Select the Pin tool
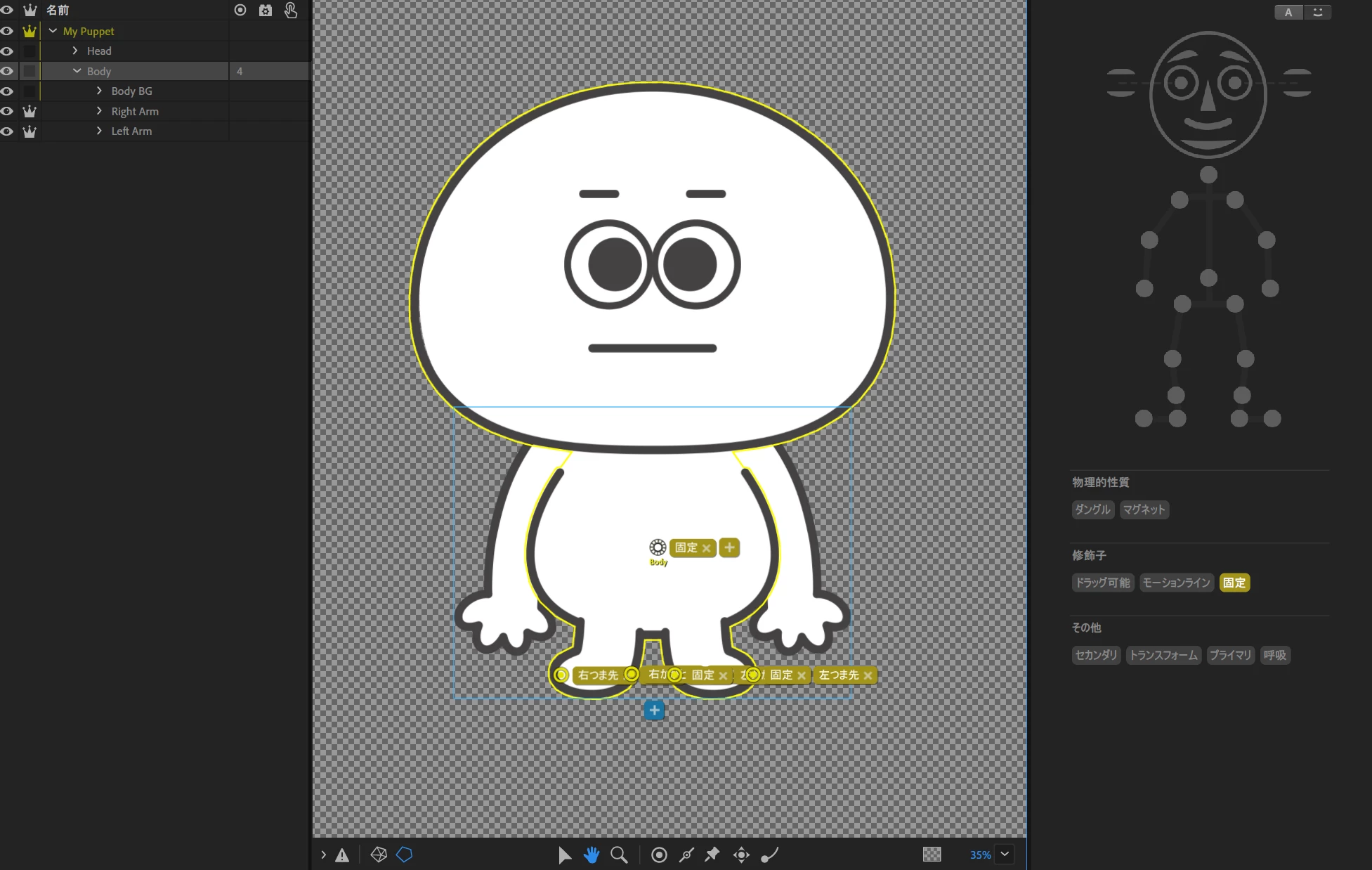Screen dimensions: 1372x870 tap(712, 855)
